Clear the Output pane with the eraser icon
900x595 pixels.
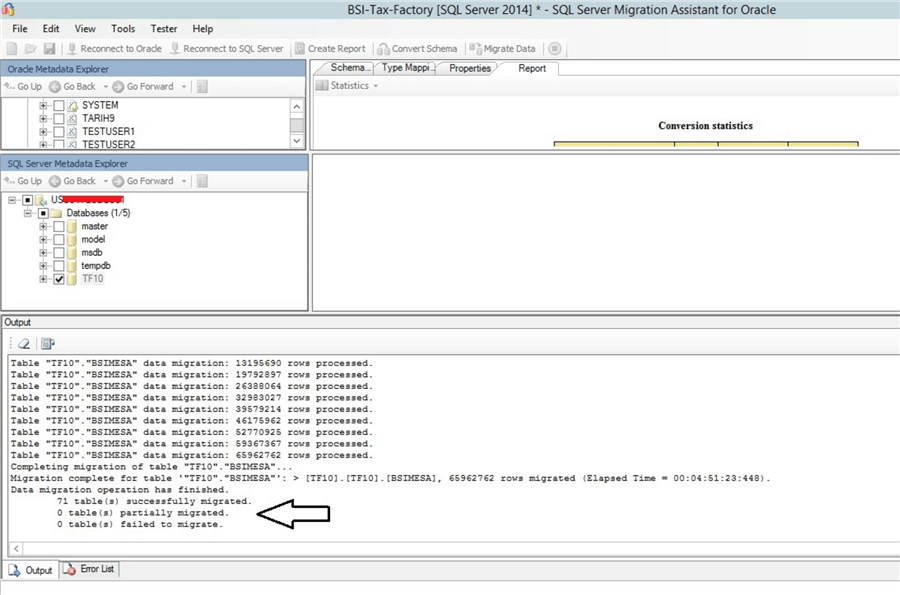point(25,343)
